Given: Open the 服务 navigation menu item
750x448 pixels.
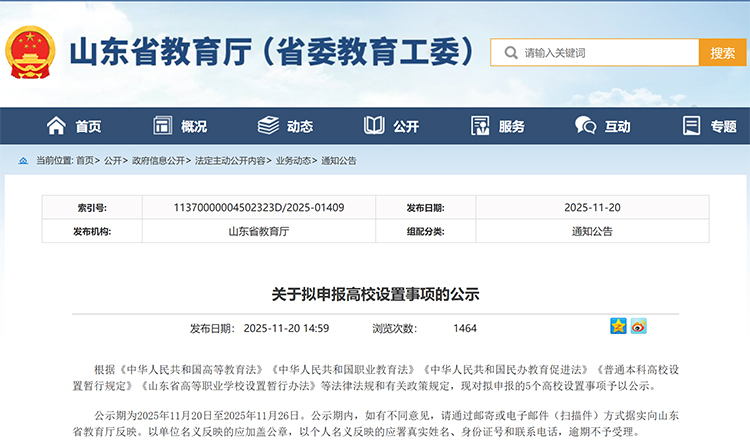Looking at the screenshot, I should [511, 127].
